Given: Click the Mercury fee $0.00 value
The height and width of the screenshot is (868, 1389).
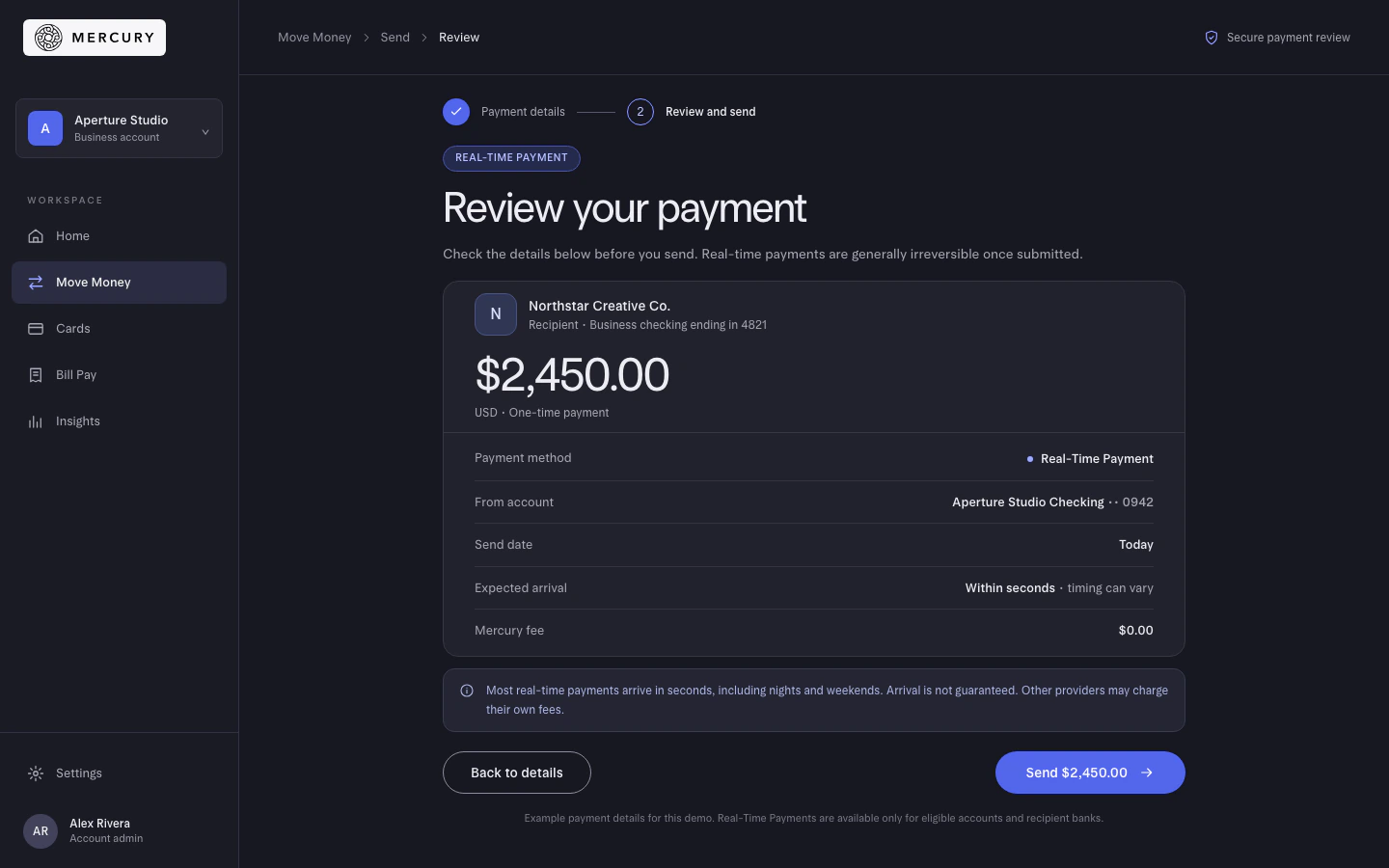Looking at the screenshot, I should [x=1136, y=631].
